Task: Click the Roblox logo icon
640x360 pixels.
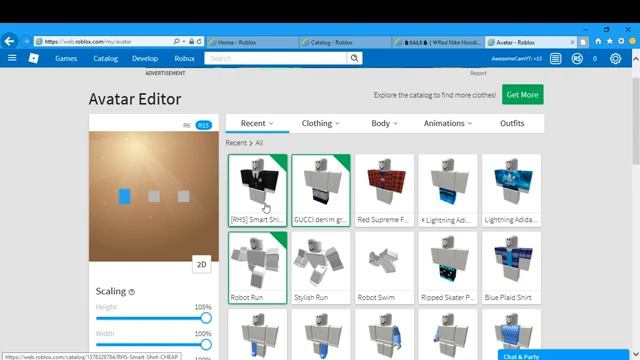Action: pos(33,58)
